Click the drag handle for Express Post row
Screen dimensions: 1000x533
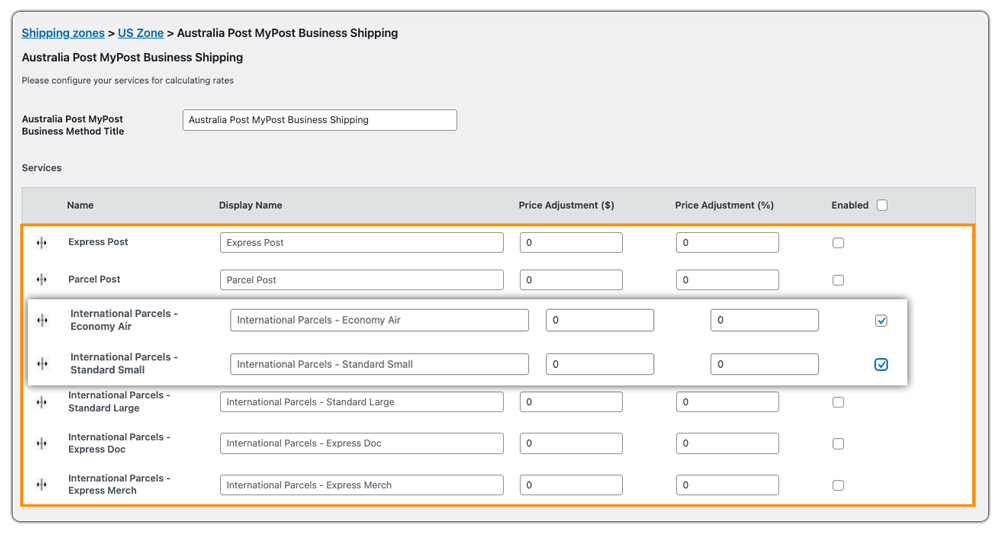pyautogui.click(x=41, y=243)
